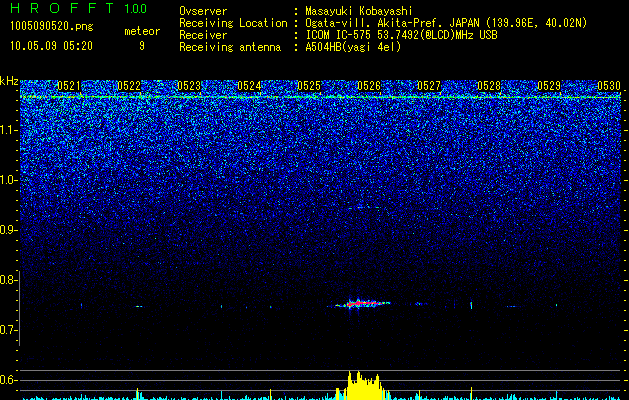The height and width of the screenshot is (400, 629).
Task: Click the Ogata-vill. Akita-Pref. JAPAN location text
Action: (x=446, y=23)
